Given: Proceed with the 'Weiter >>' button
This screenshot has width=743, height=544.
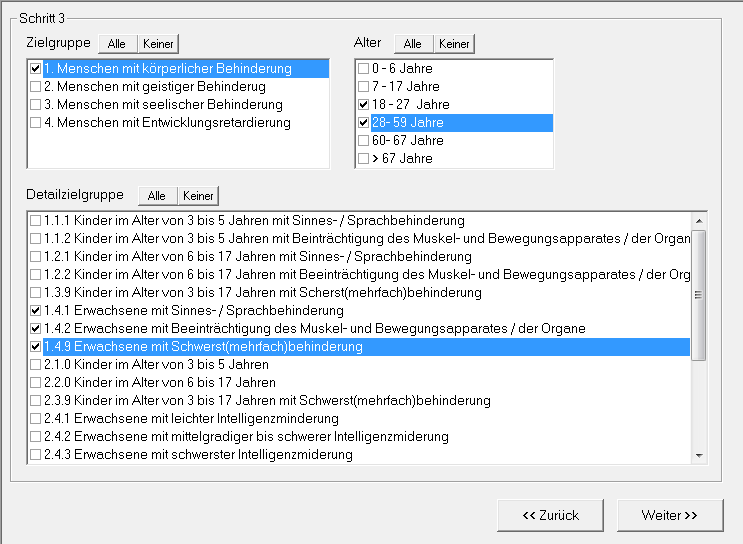Looking at the screenshot, I should [x=670, y=515].
